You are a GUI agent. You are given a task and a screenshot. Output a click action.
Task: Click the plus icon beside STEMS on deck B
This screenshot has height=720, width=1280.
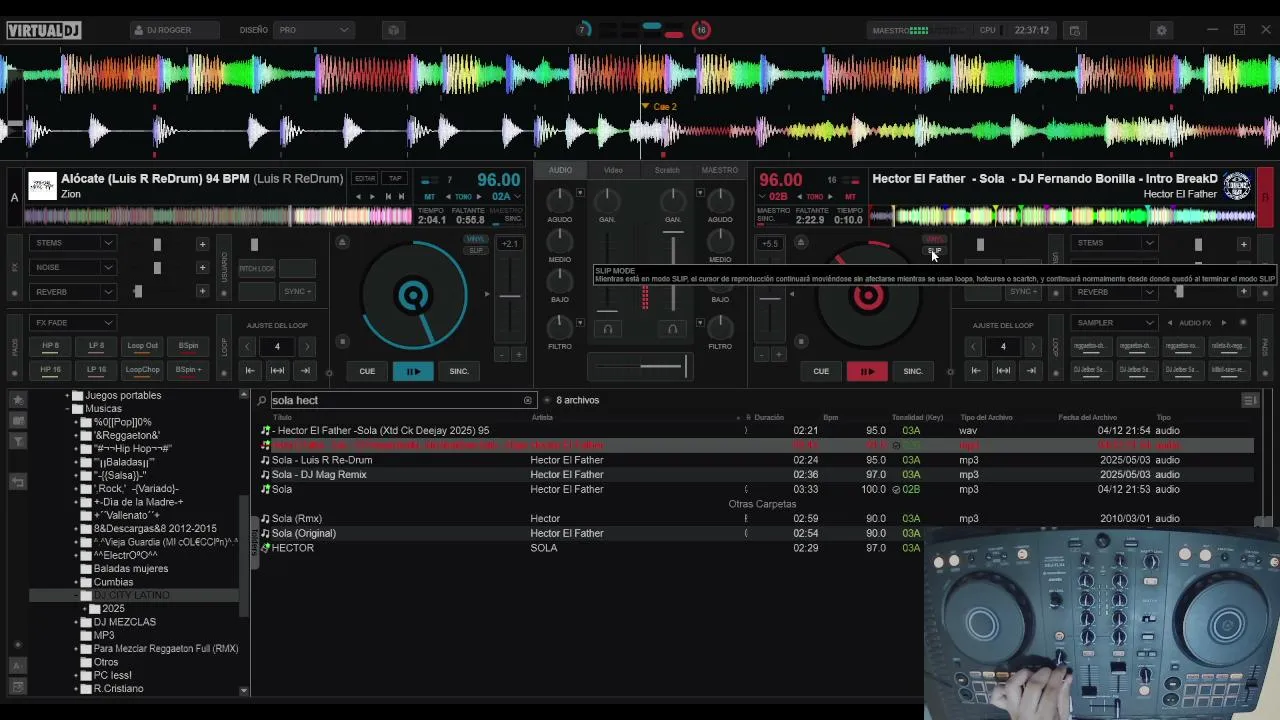(x=1244, y=244)
